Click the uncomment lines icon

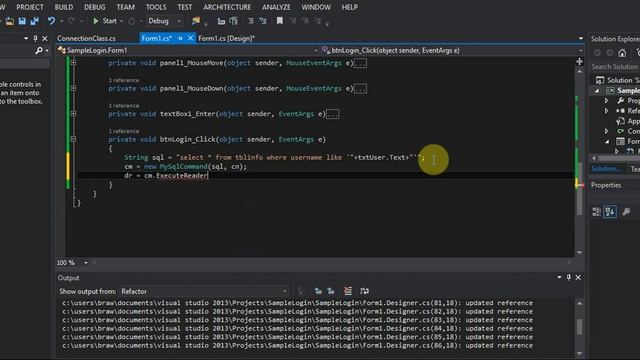coord(263,21)
